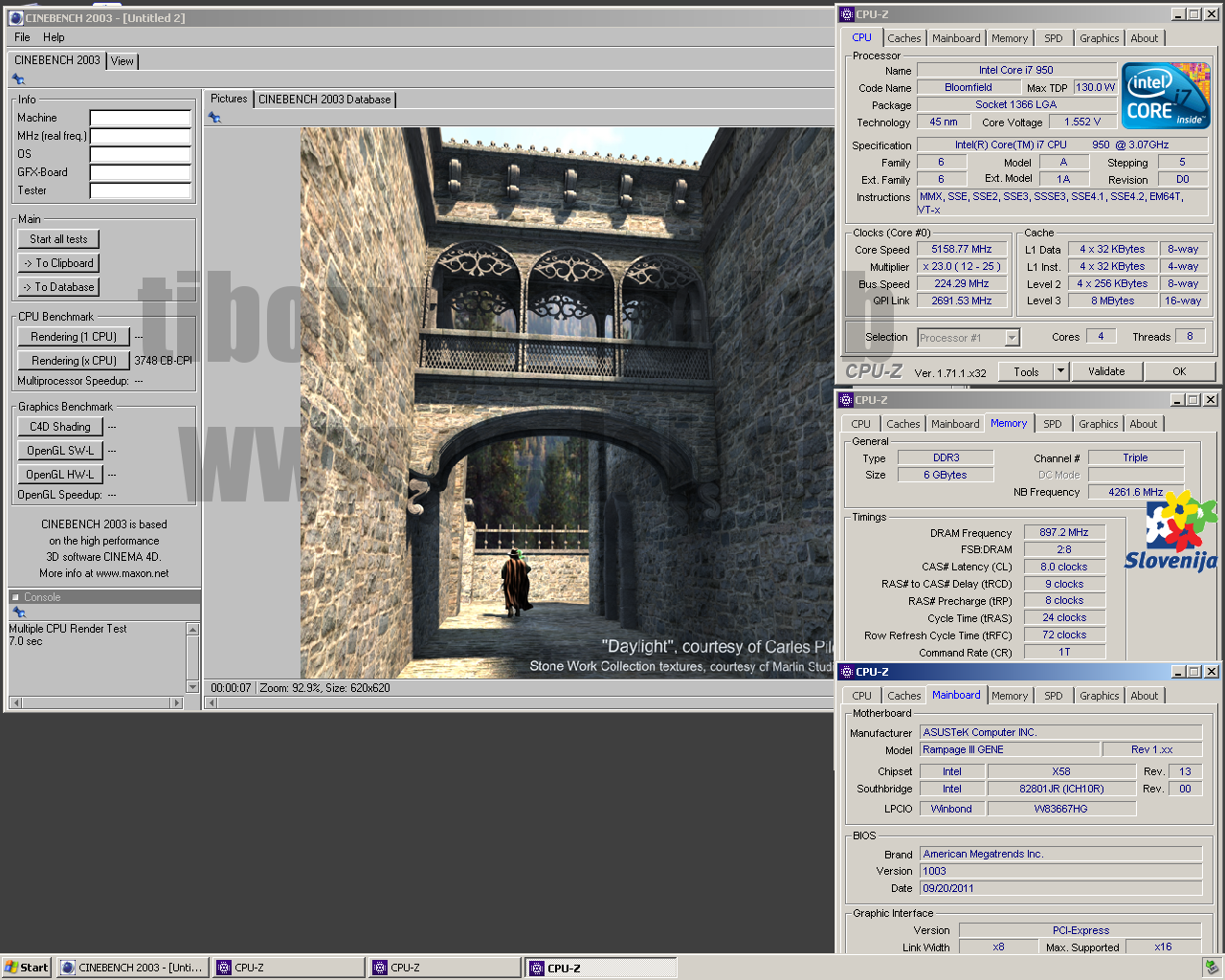Click the GFX-Board input field
This screenshot has height=980, width=1225.
point(141,172)
